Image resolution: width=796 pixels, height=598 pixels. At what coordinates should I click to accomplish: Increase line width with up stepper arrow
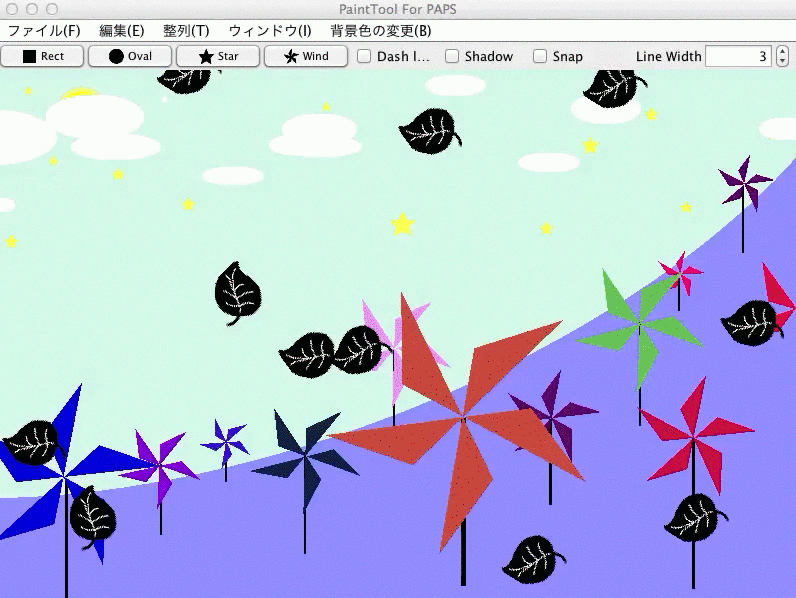[x=782, y=51]
